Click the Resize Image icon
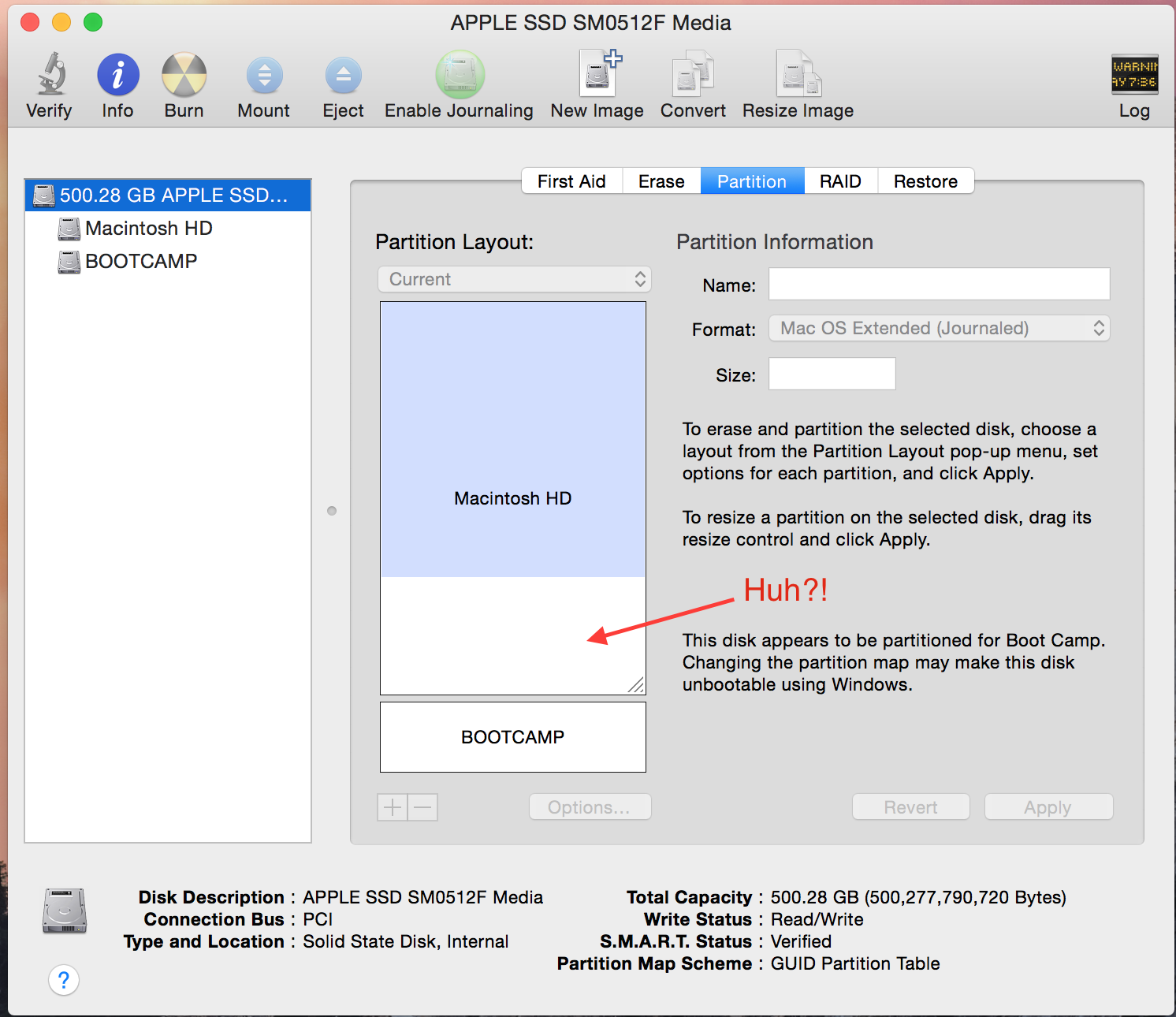This screenshot has height=1017, width=1176. (798, 74)
